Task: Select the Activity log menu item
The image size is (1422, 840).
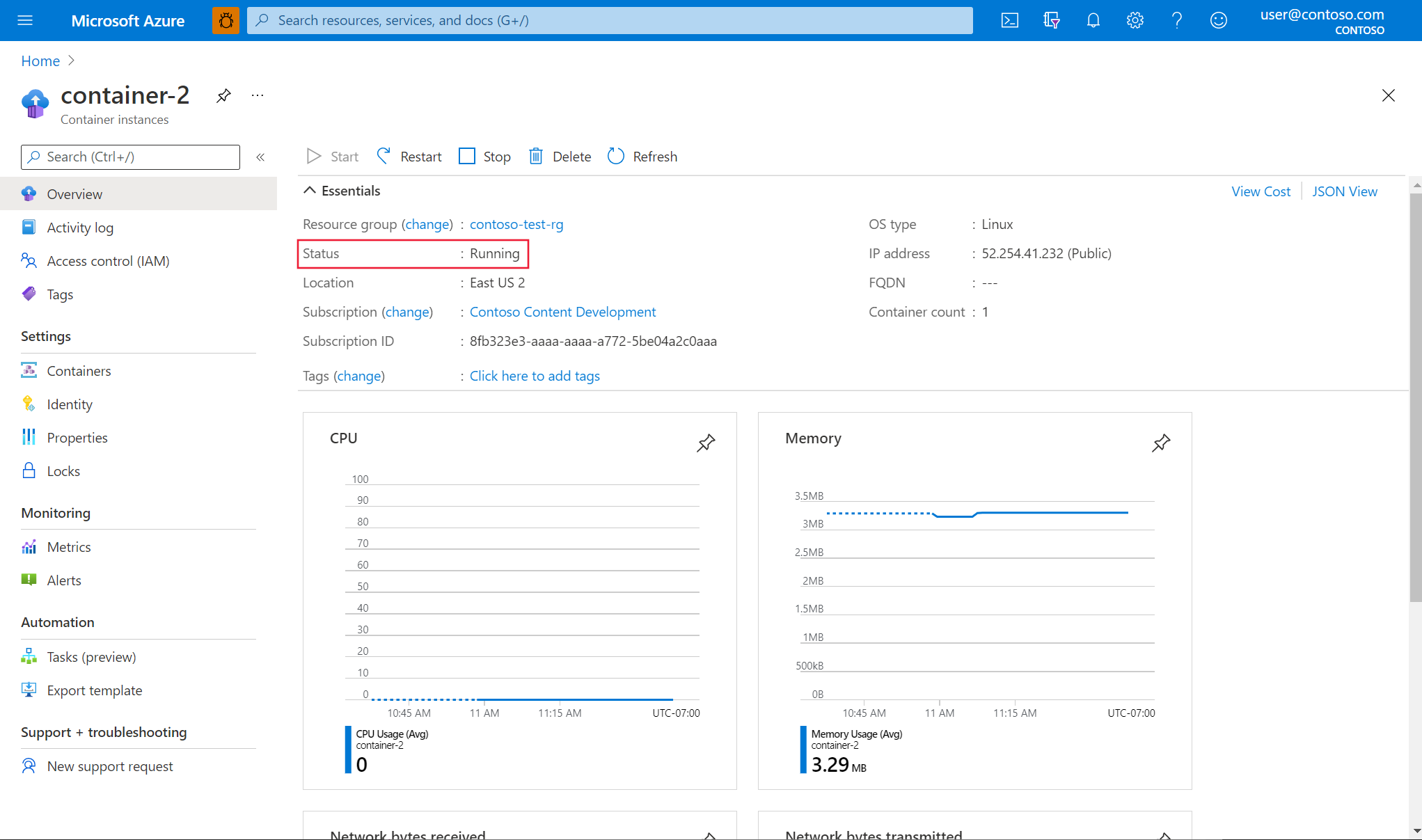Action: coord(80,227)
